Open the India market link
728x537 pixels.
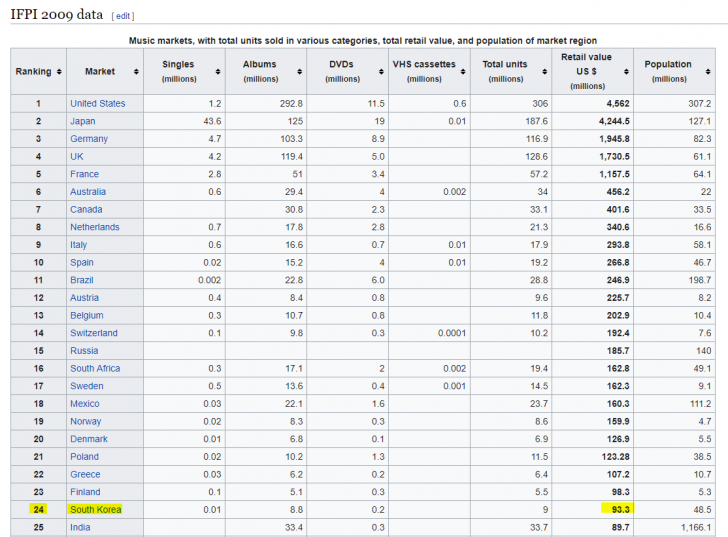pyautogui.click(x=80, y=527)
